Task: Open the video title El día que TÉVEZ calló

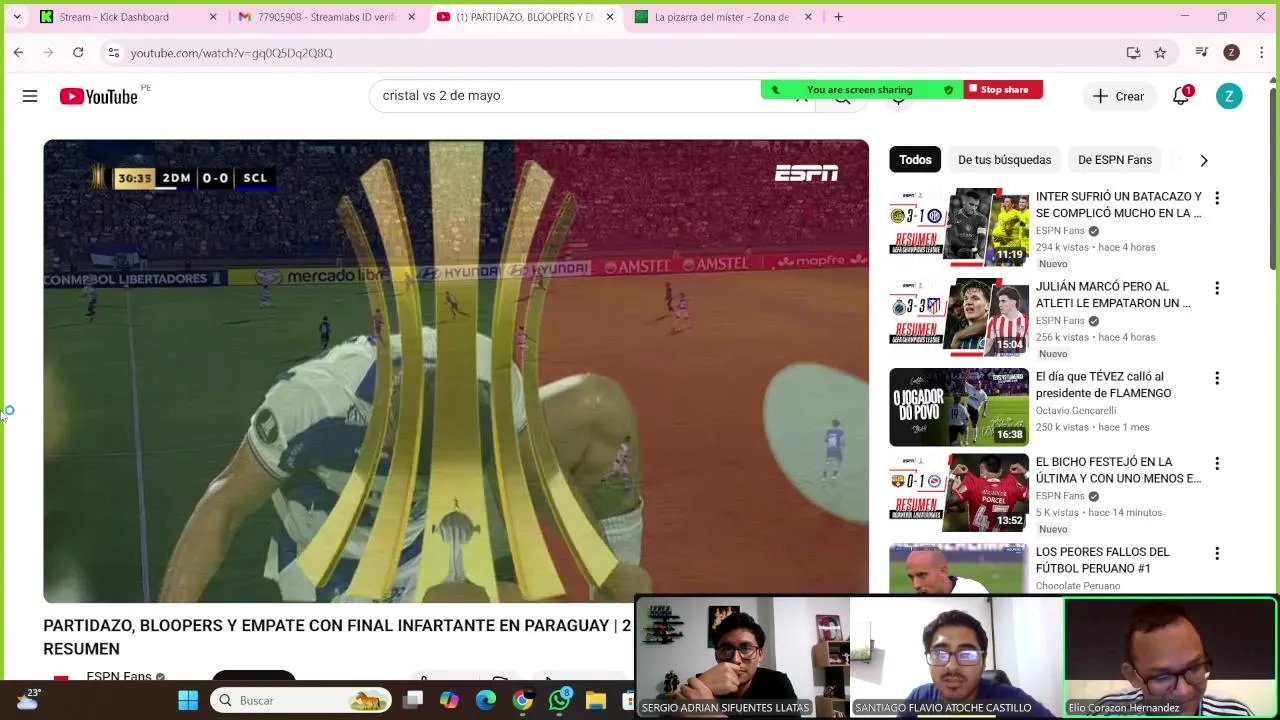Action: pyautogui.click(x=1103, y=385)
